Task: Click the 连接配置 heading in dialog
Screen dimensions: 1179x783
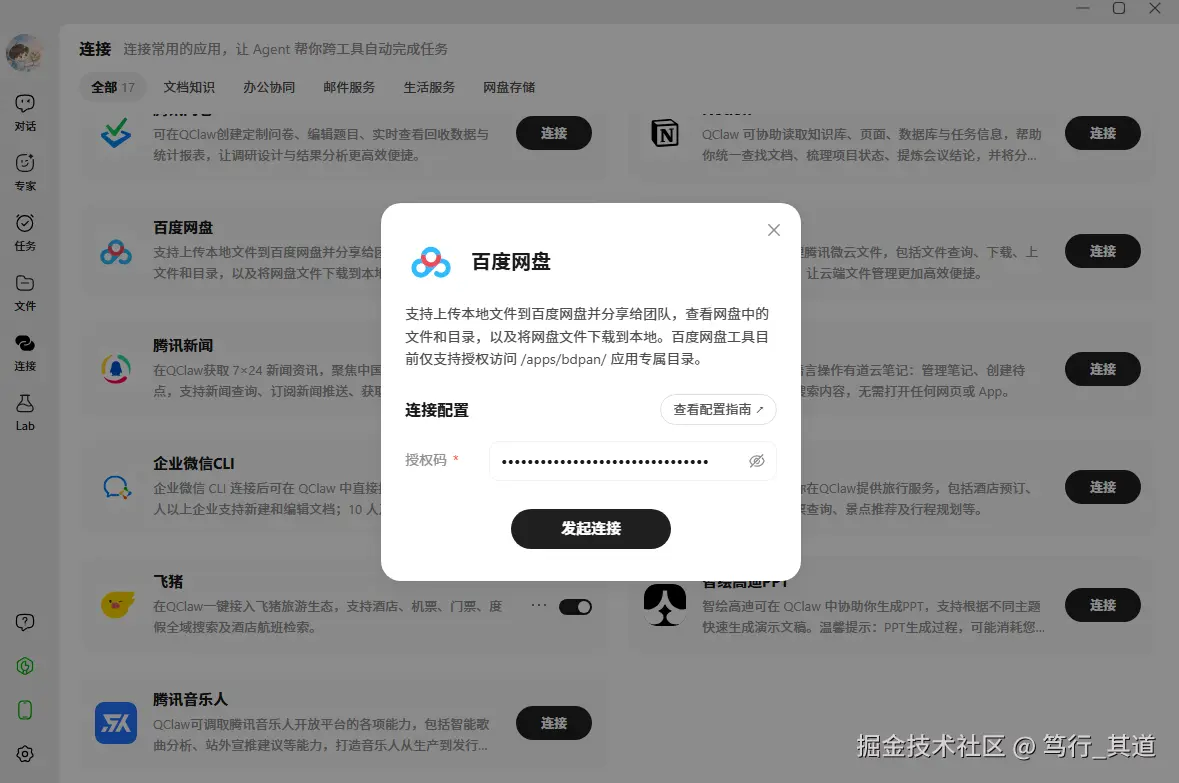Action: click(x=437, y=410)
